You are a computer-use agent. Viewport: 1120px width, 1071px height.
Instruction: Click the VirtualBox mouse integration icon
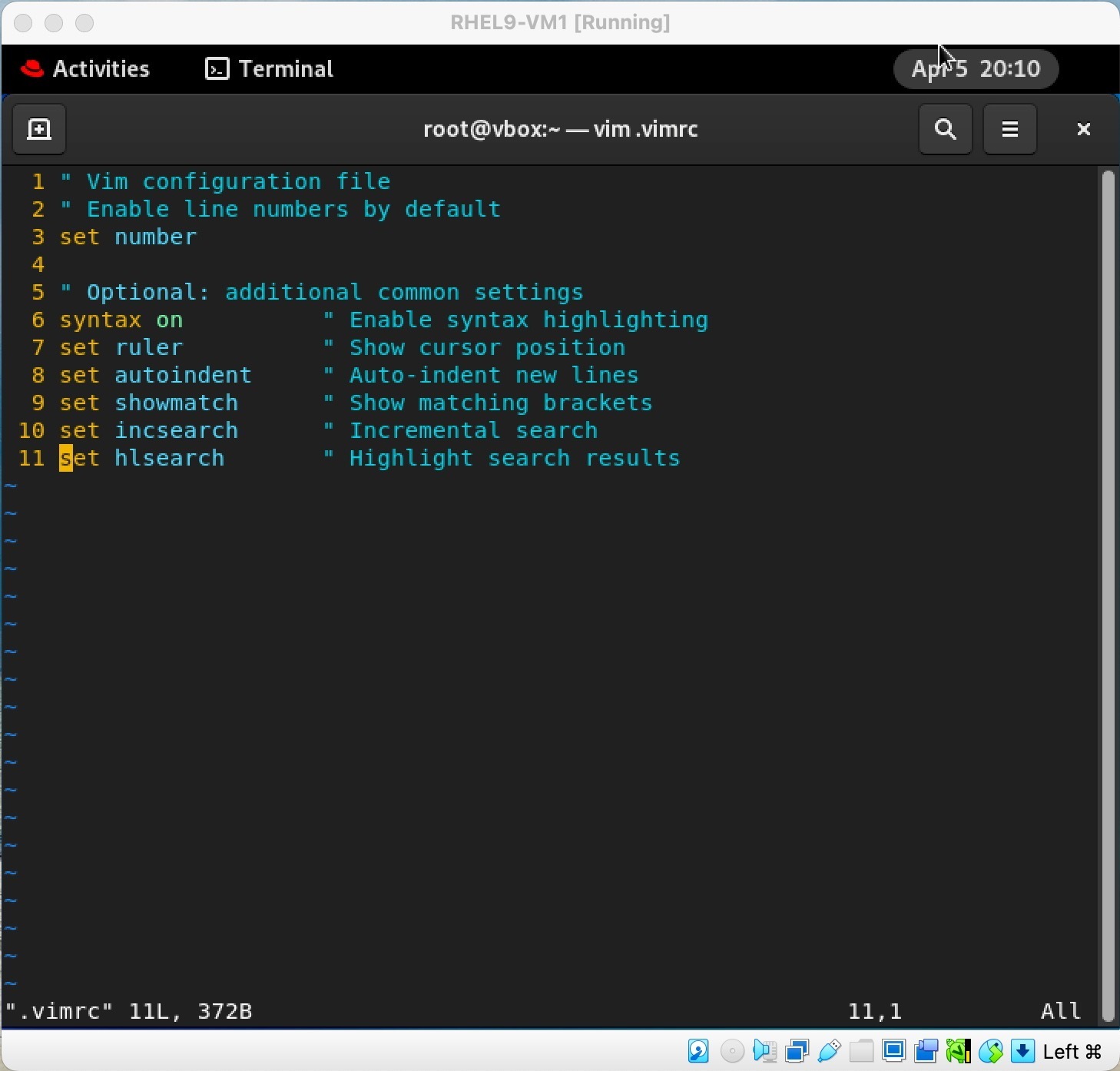pos(990,1050)
